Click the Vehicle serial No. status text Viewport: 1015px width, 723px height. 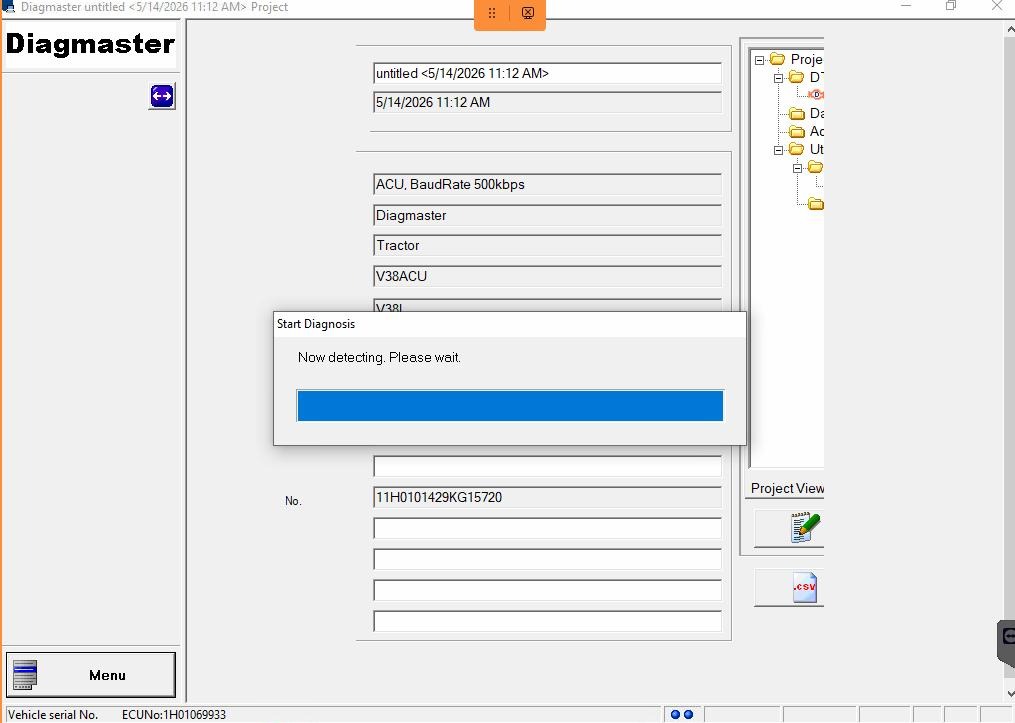click(x=52, y=715)
